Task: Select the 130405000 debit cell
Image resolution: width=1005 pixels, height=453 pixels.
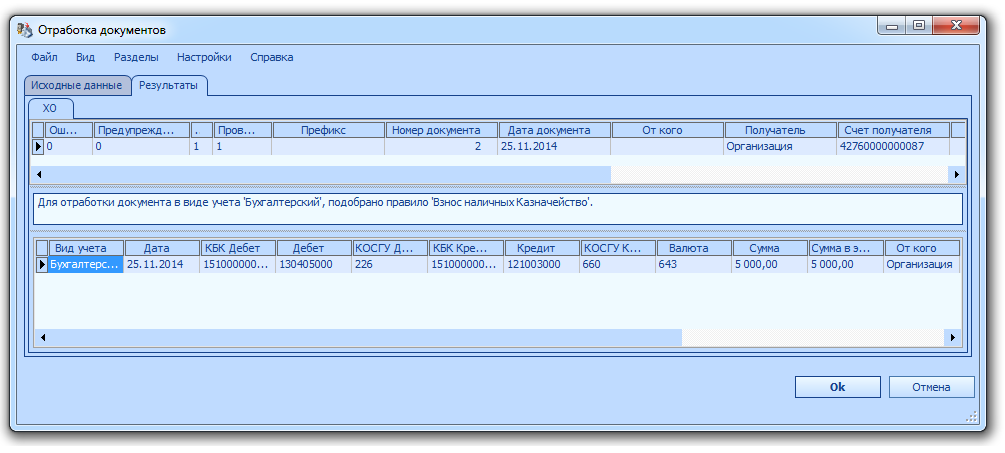Action: coord(314,265)
